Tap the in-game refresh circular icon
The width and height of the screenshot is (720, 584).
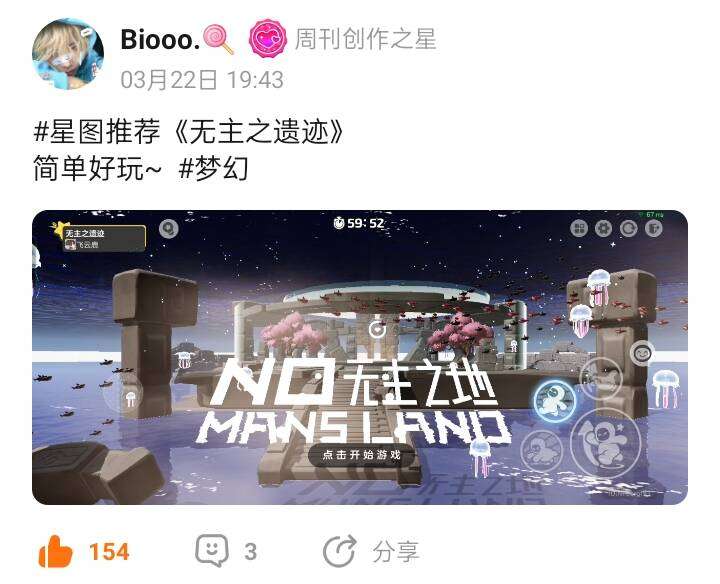click(629, 228)
